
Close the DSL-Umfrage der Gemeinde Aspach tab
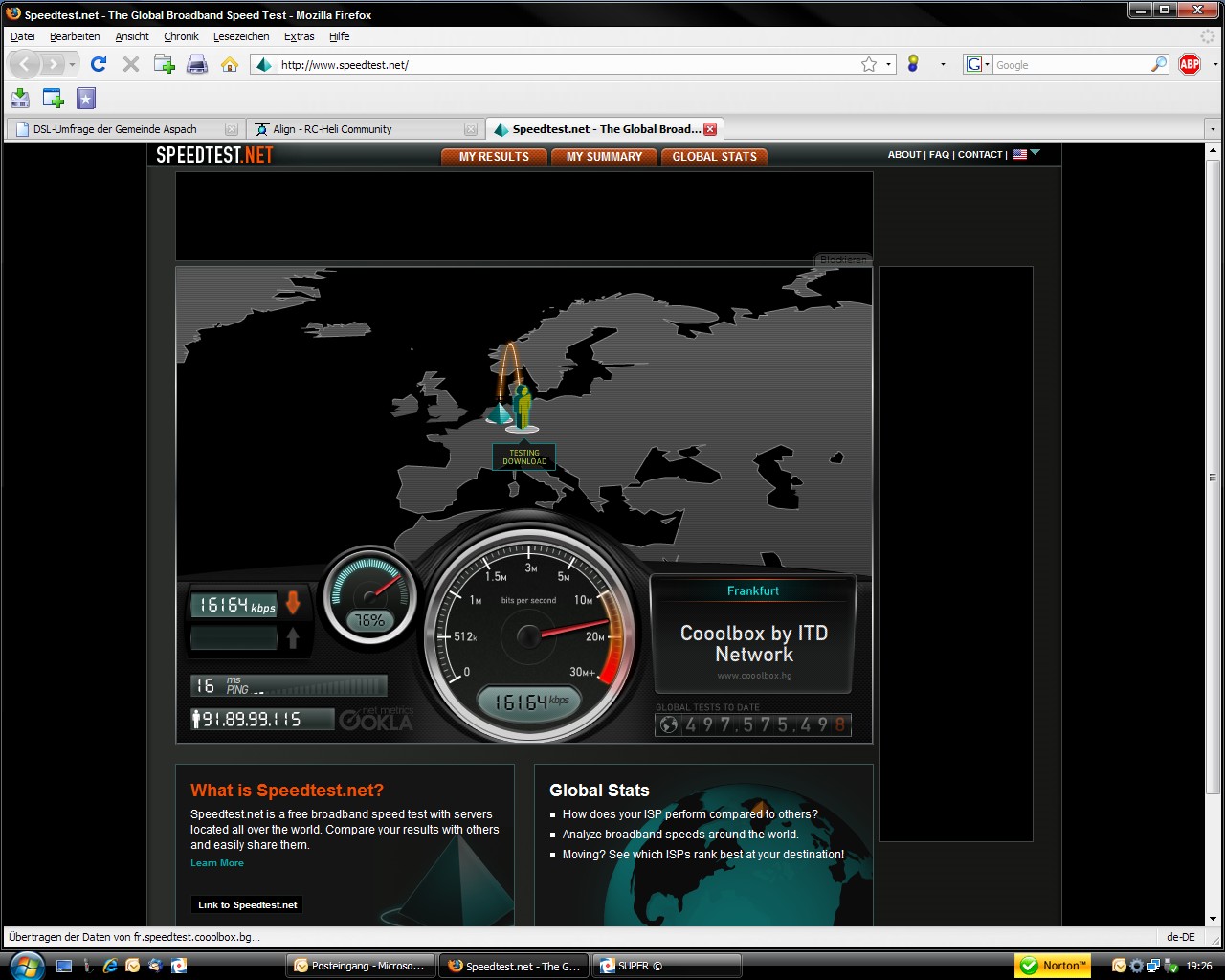[x=231, y=129]
